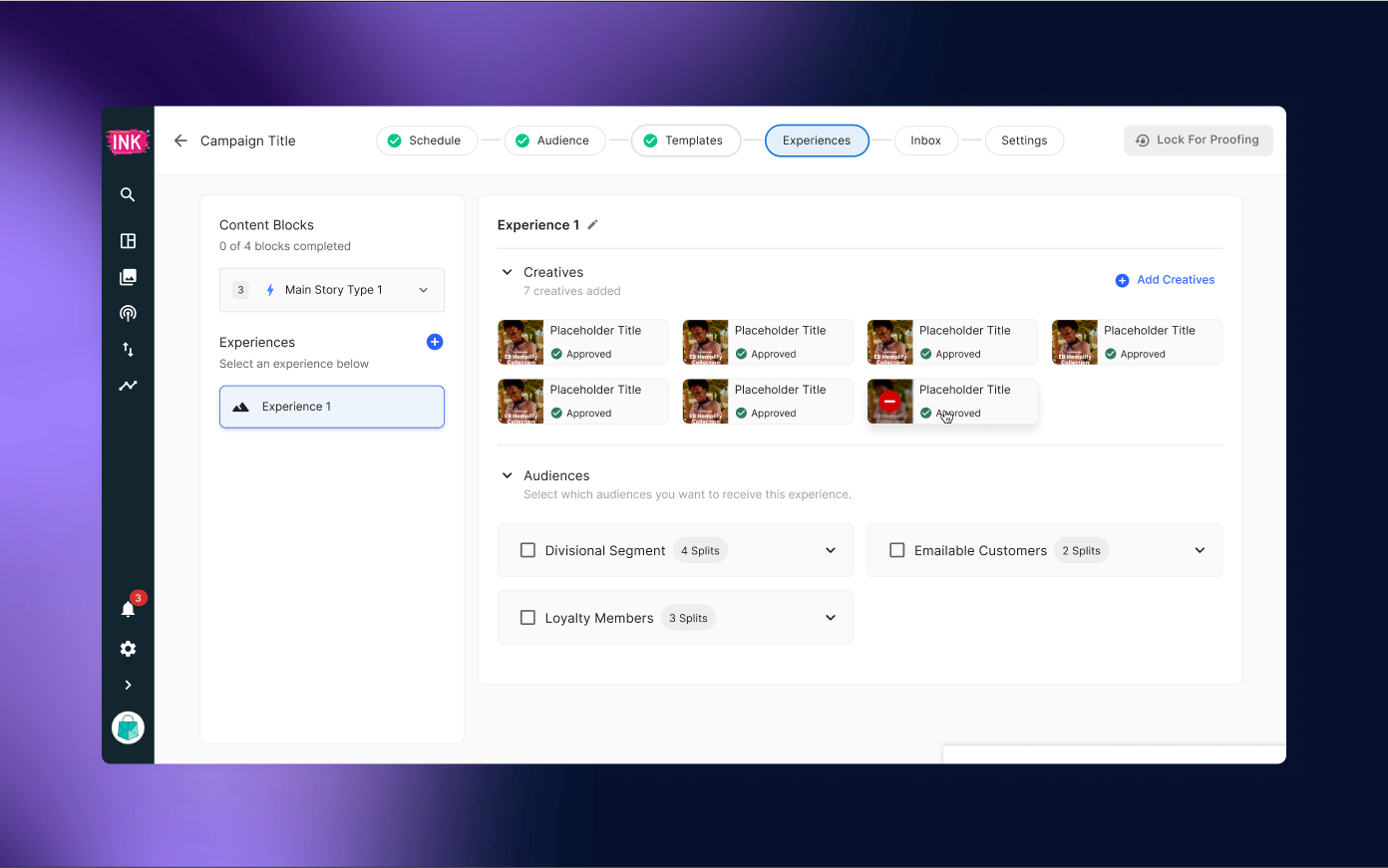Screen dimensions: 1388x868
Task: Expand the sidebar with chevron arrow
Action: 128,685
